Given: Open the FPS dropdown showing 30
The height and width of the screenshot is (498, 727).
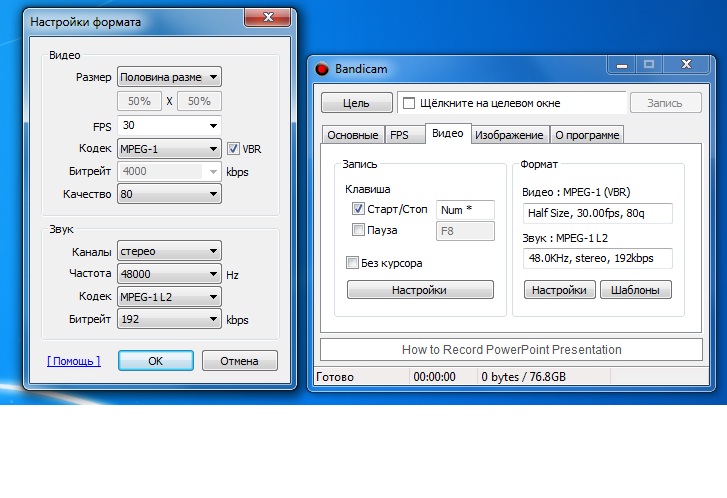Looking at the screenshot, I should point(169,125).
